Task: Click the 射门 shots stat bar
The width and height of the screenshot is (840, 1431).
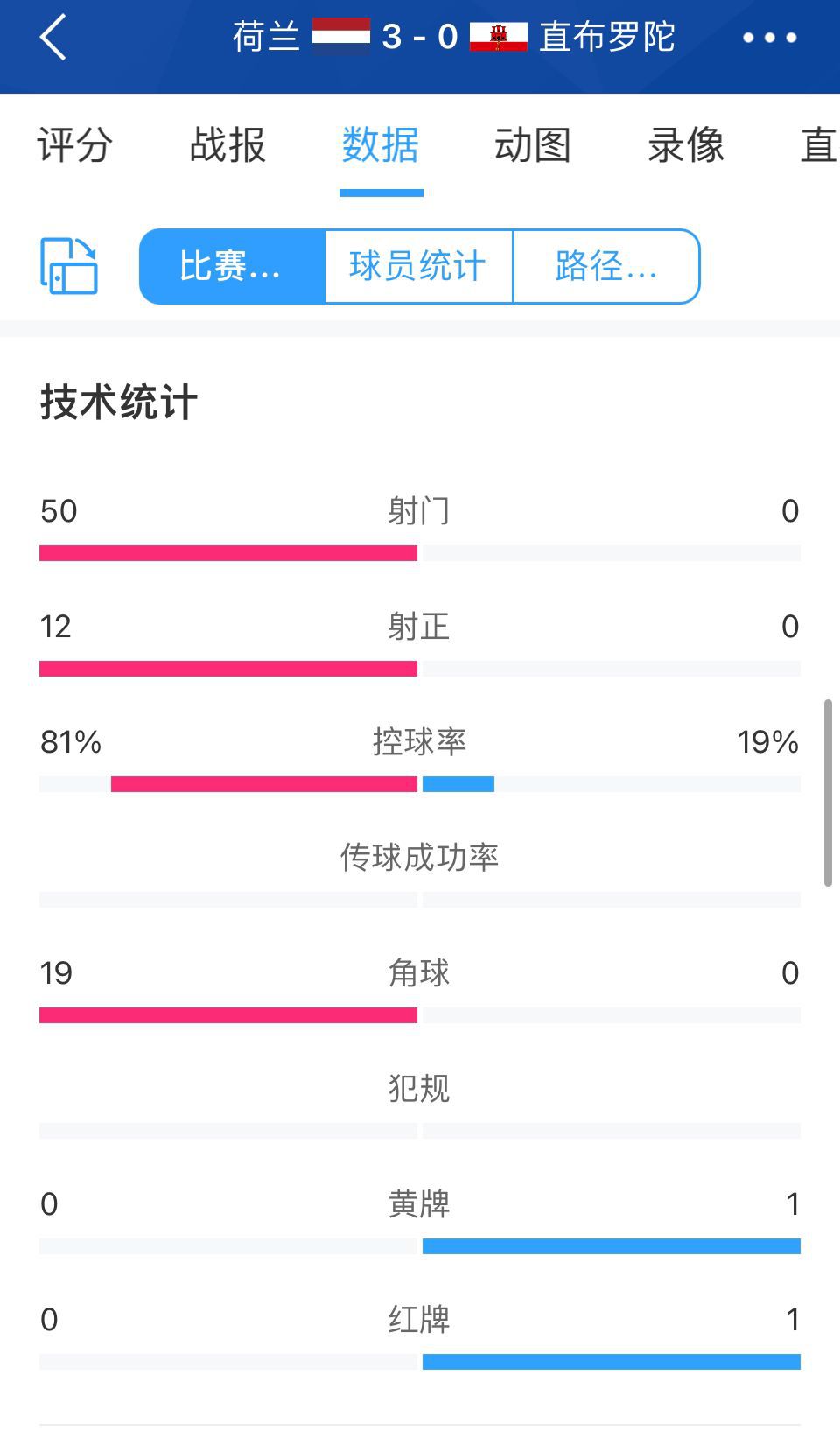Action: pyautogui.click(x=420, y=553)
